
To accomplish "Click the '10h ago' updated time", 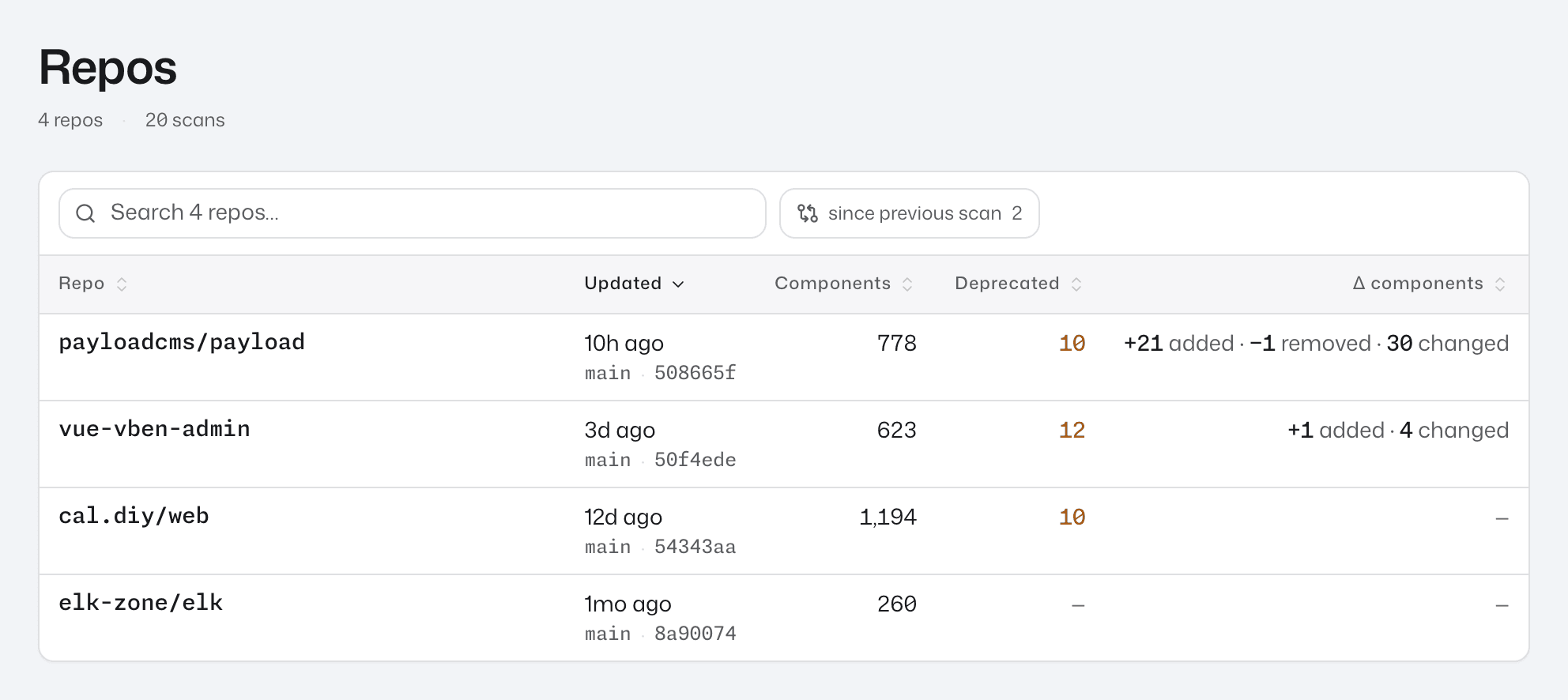I will click(x=624, y=344).
